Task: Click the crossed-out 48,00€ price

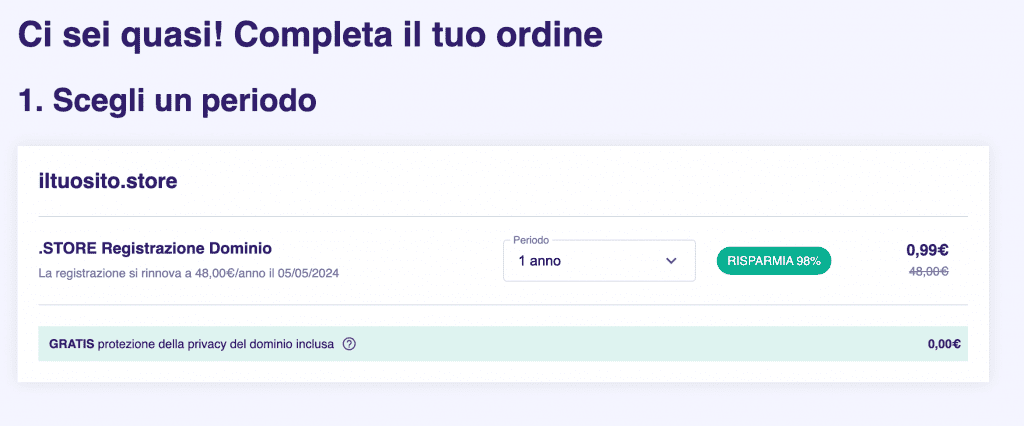Action: (927, 271)
